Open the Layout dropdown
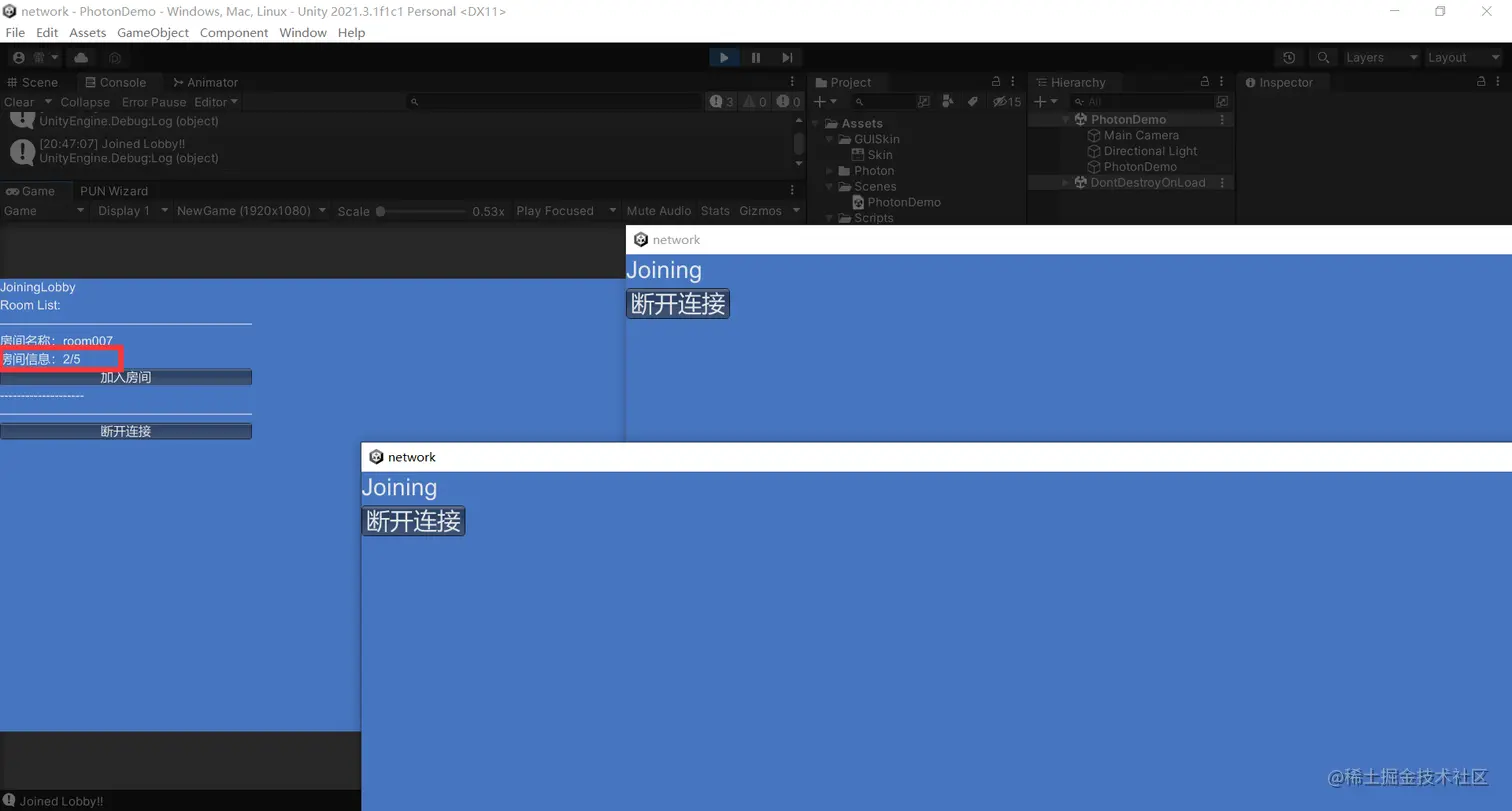This screenshot has width=1512, height=811. tap(1463, 58)
